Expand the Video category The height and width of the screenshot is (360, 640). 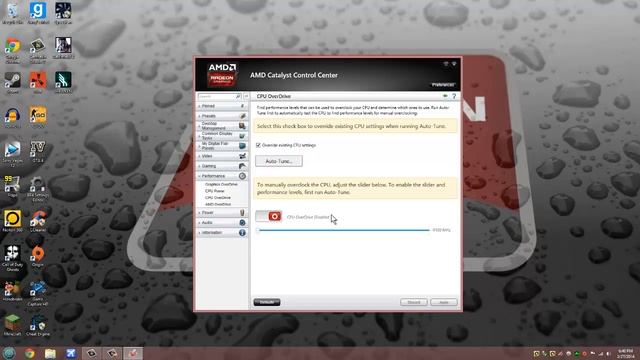pos(222,156)
